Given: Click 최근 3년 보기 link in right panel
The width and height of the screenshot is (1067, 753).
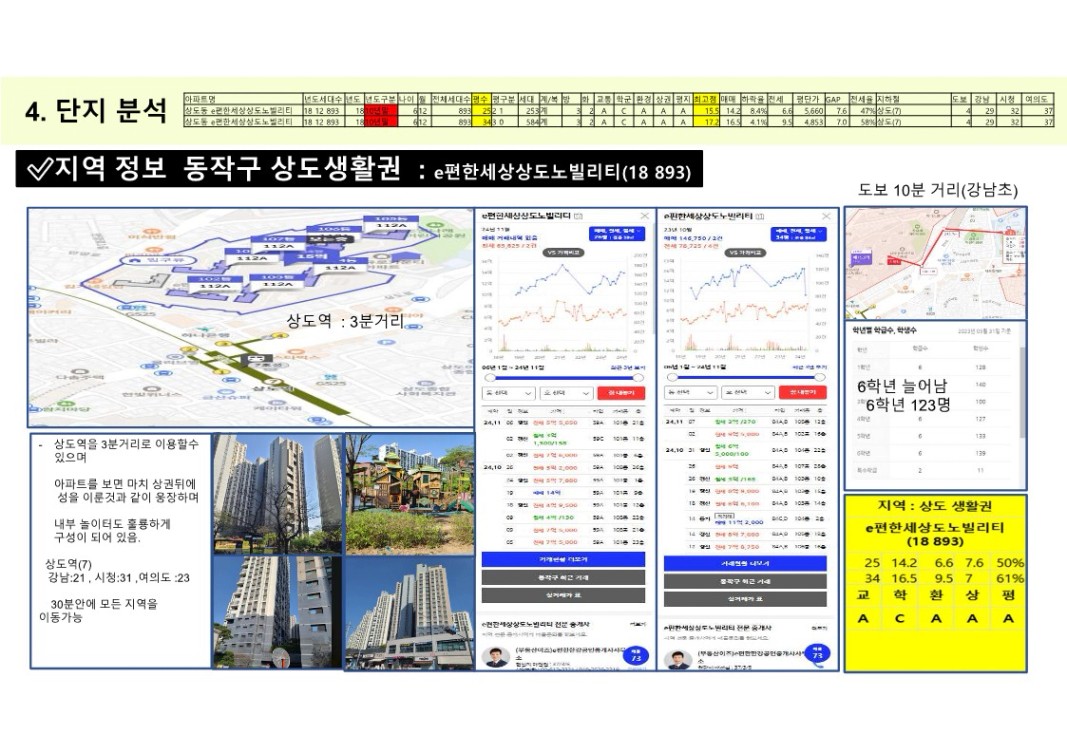Looking at the screenshot, I should pos(810,367).
